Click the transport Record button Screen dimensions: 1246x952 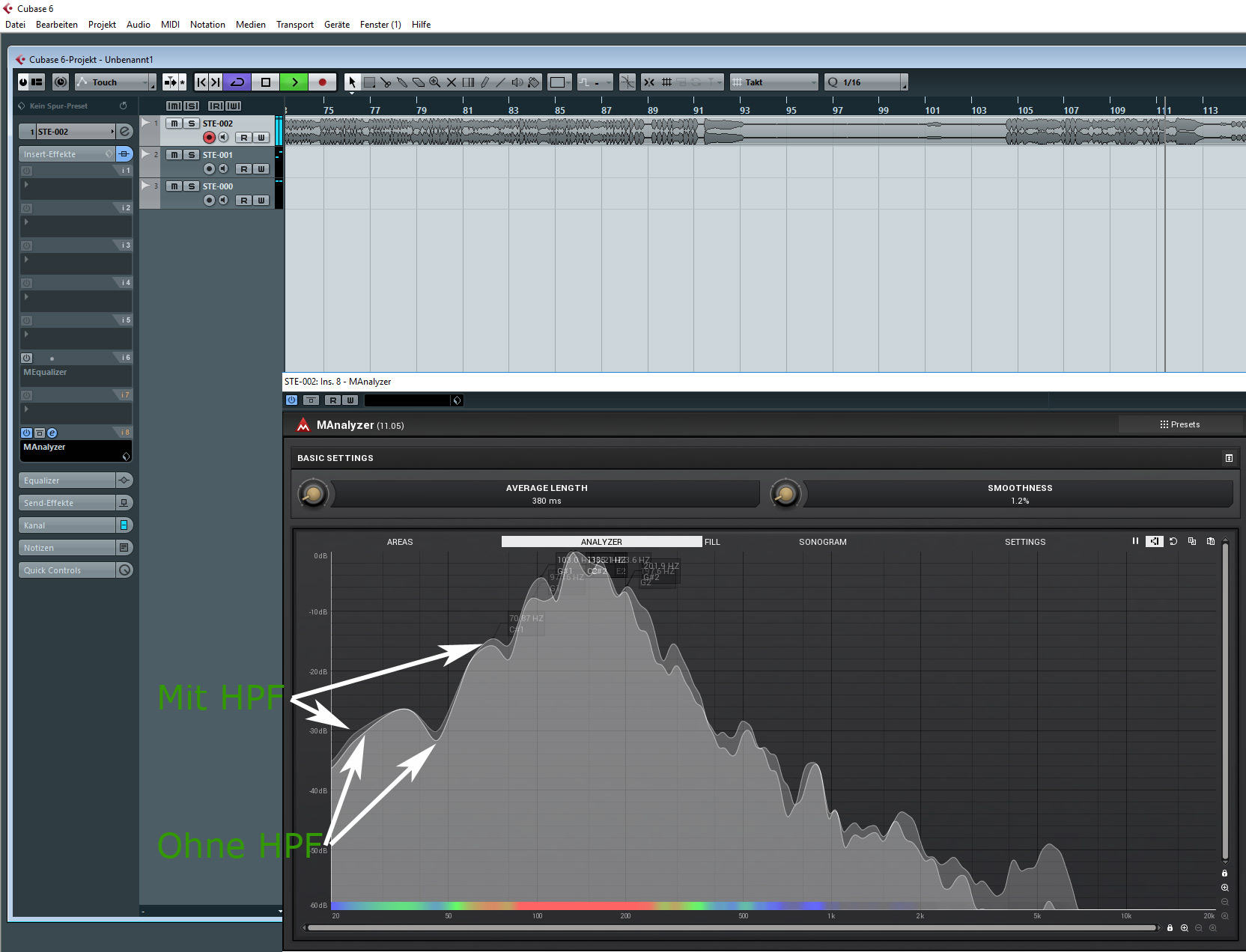point(323,82)
